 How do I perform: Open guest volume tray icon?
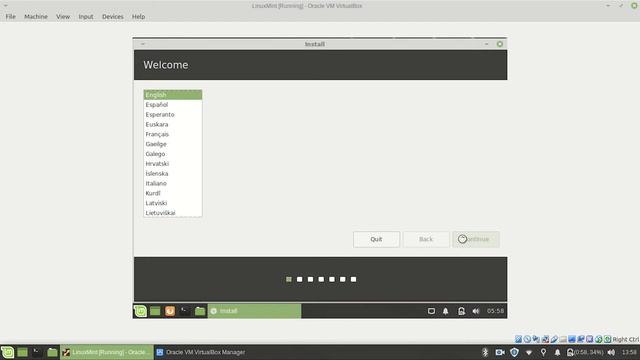[476, 311]
